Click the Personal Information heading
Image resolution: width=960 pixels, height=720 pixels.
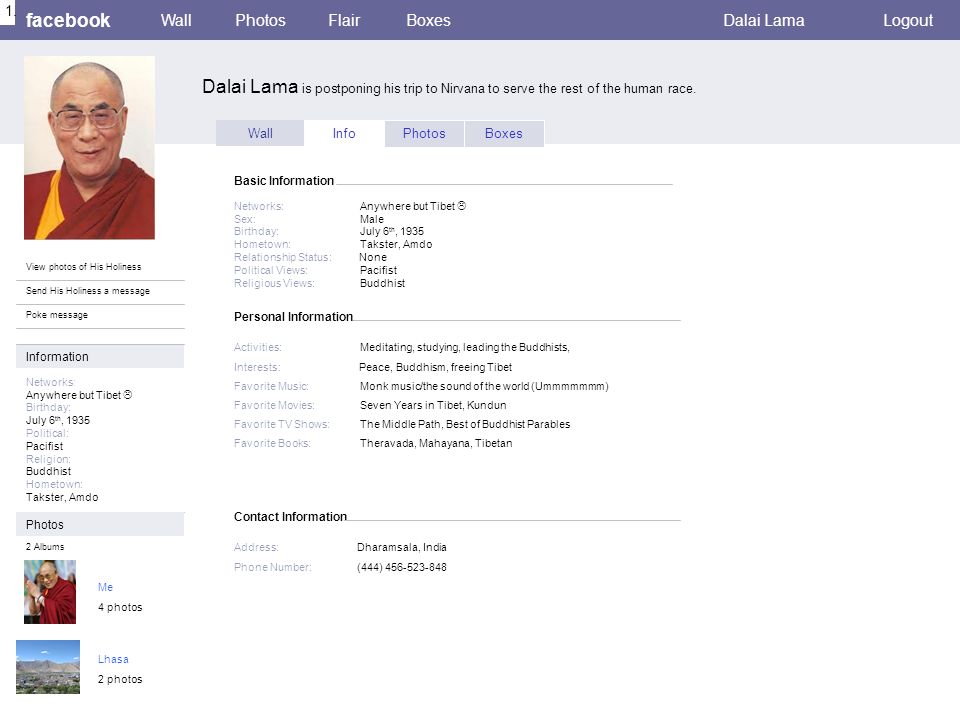pos(293,317)
